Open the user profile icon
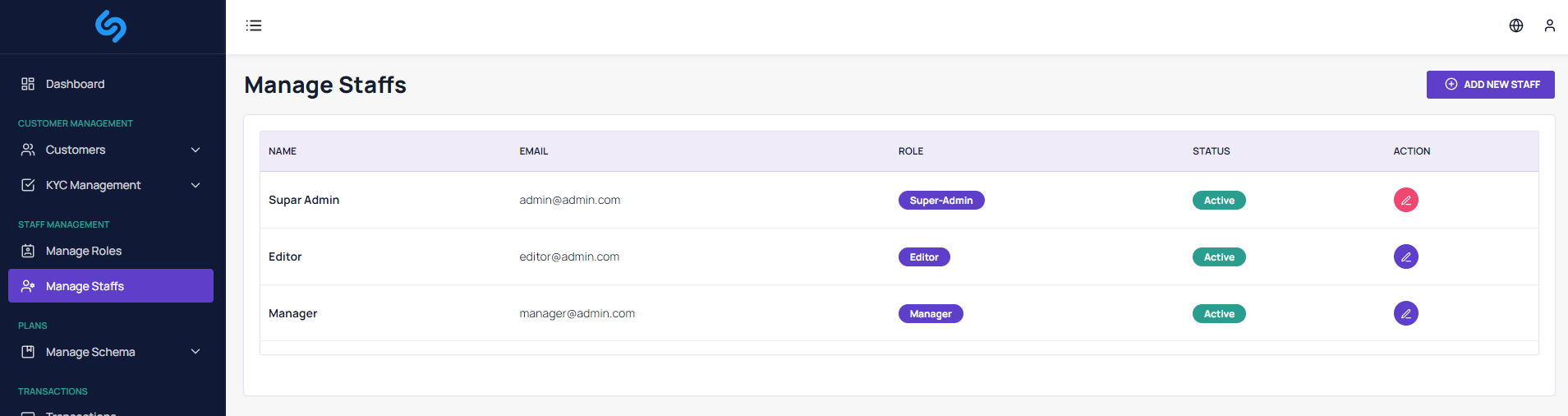The height and width of the screenshot is (416, 1568). coord(1549,25)
